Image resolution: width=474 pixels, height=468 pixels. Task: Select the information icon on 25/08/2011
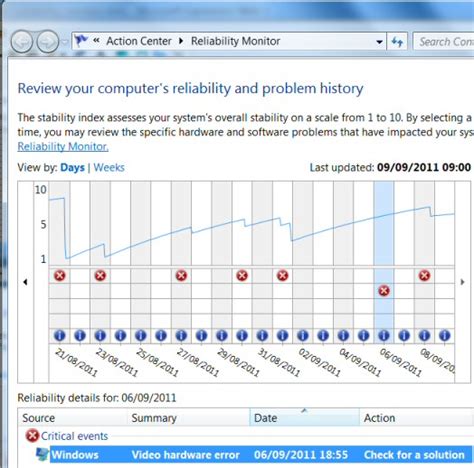(x=141, y=335)
